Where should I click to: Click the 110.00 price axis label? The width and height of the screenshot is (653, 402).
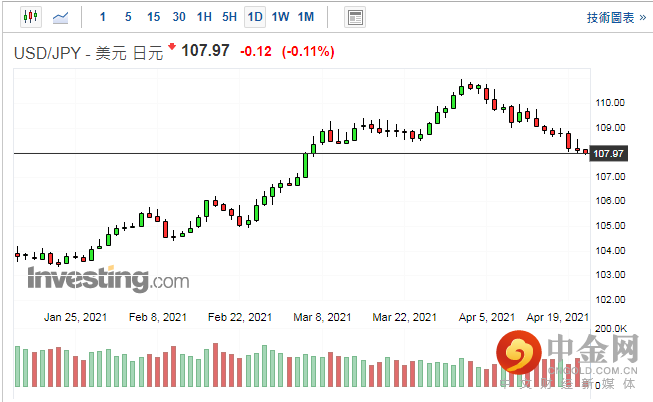(610, 103)
